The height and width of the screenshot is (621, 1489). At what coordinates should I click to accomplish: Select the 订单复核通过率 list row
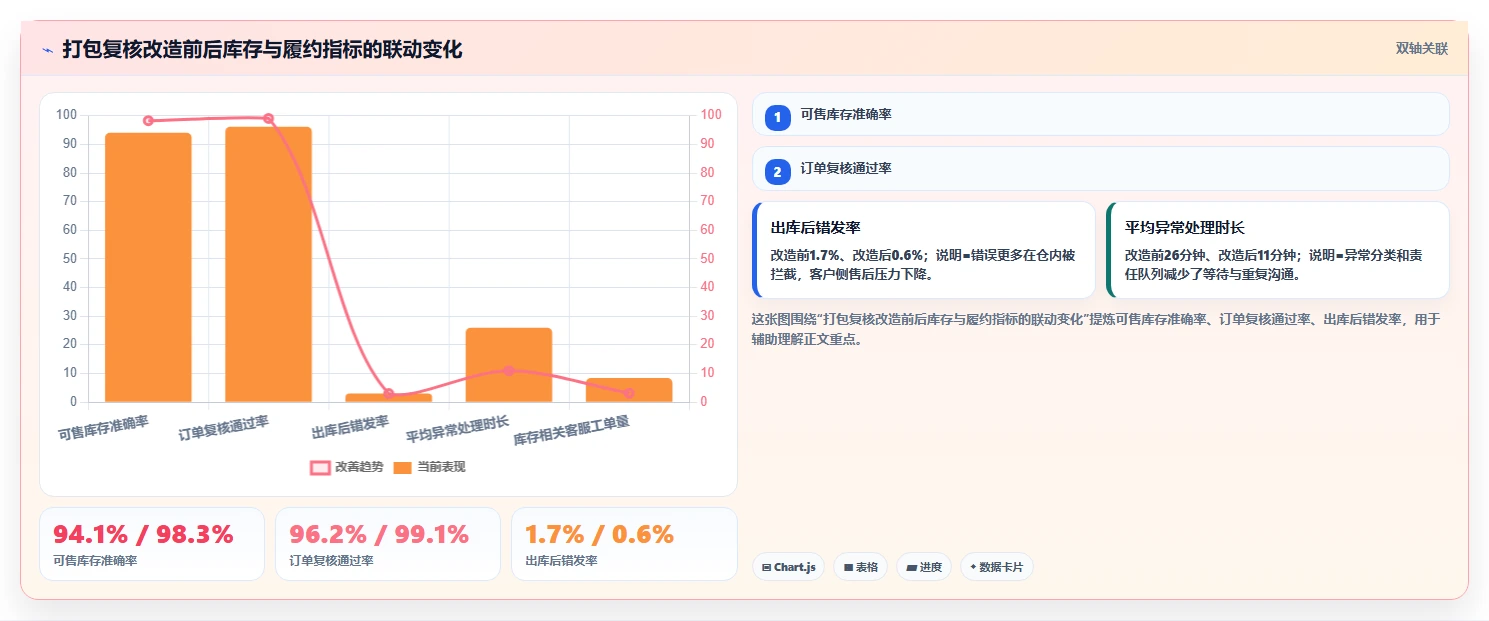pos(1100,168)
